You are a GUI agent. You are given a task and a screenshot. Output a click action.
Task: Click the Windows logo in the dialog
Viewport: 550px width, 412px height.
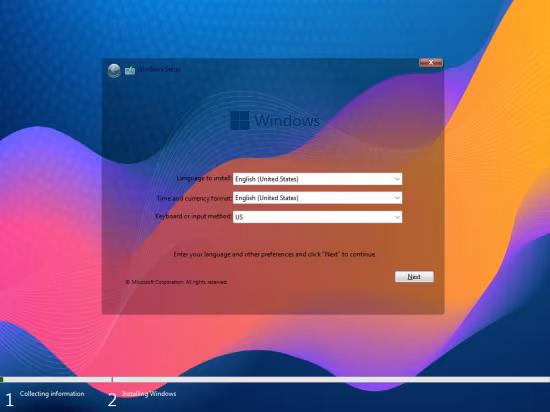coord(240,120)
